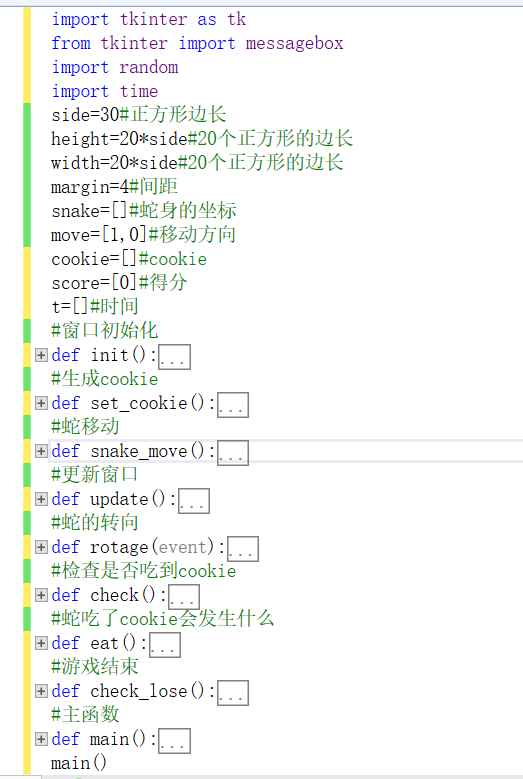
Task: Open ellipsis box after eat()
Action: click(x=164, y=645)
